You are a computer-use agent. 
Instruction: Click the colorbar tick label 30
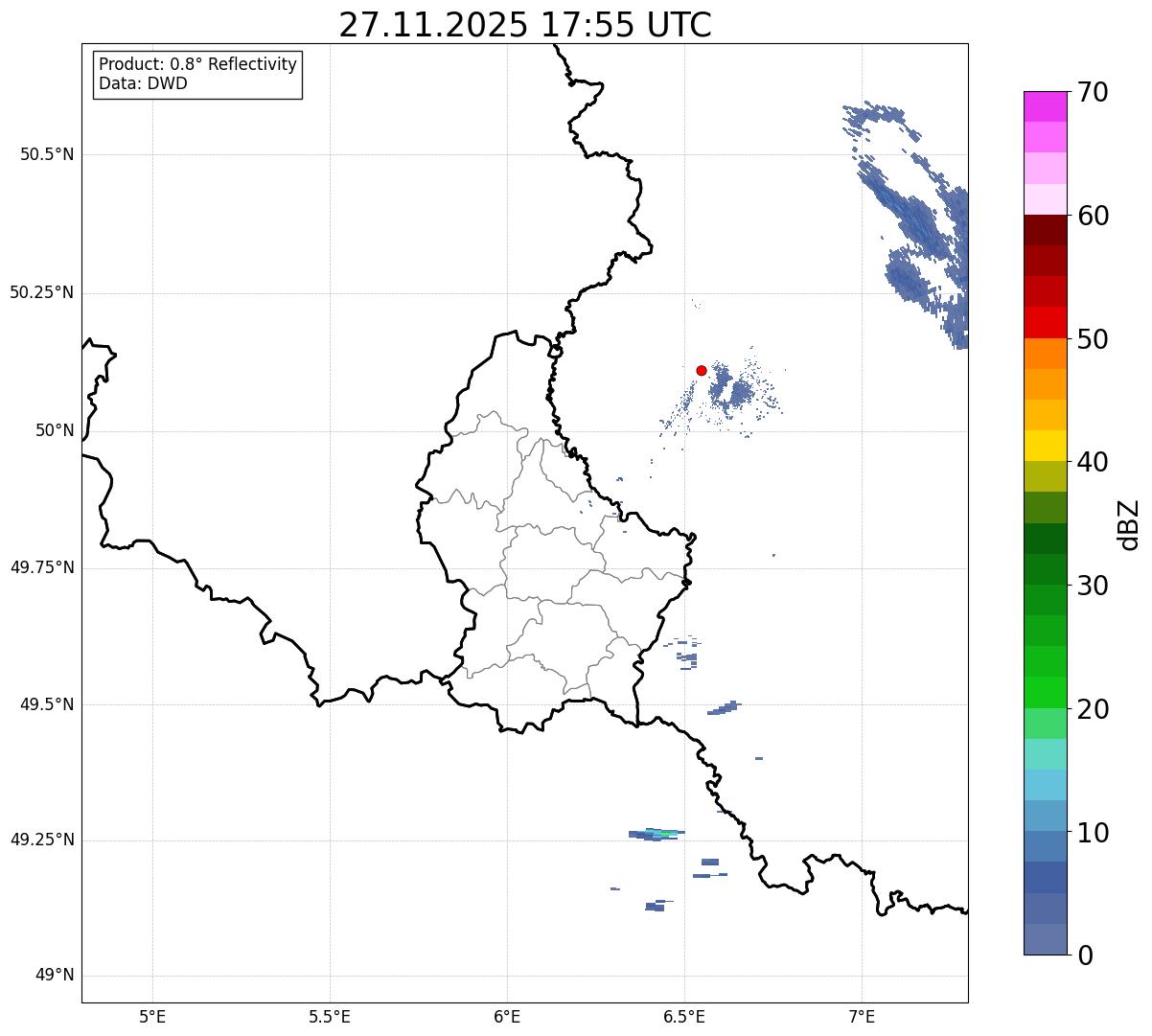(1093, 586)
